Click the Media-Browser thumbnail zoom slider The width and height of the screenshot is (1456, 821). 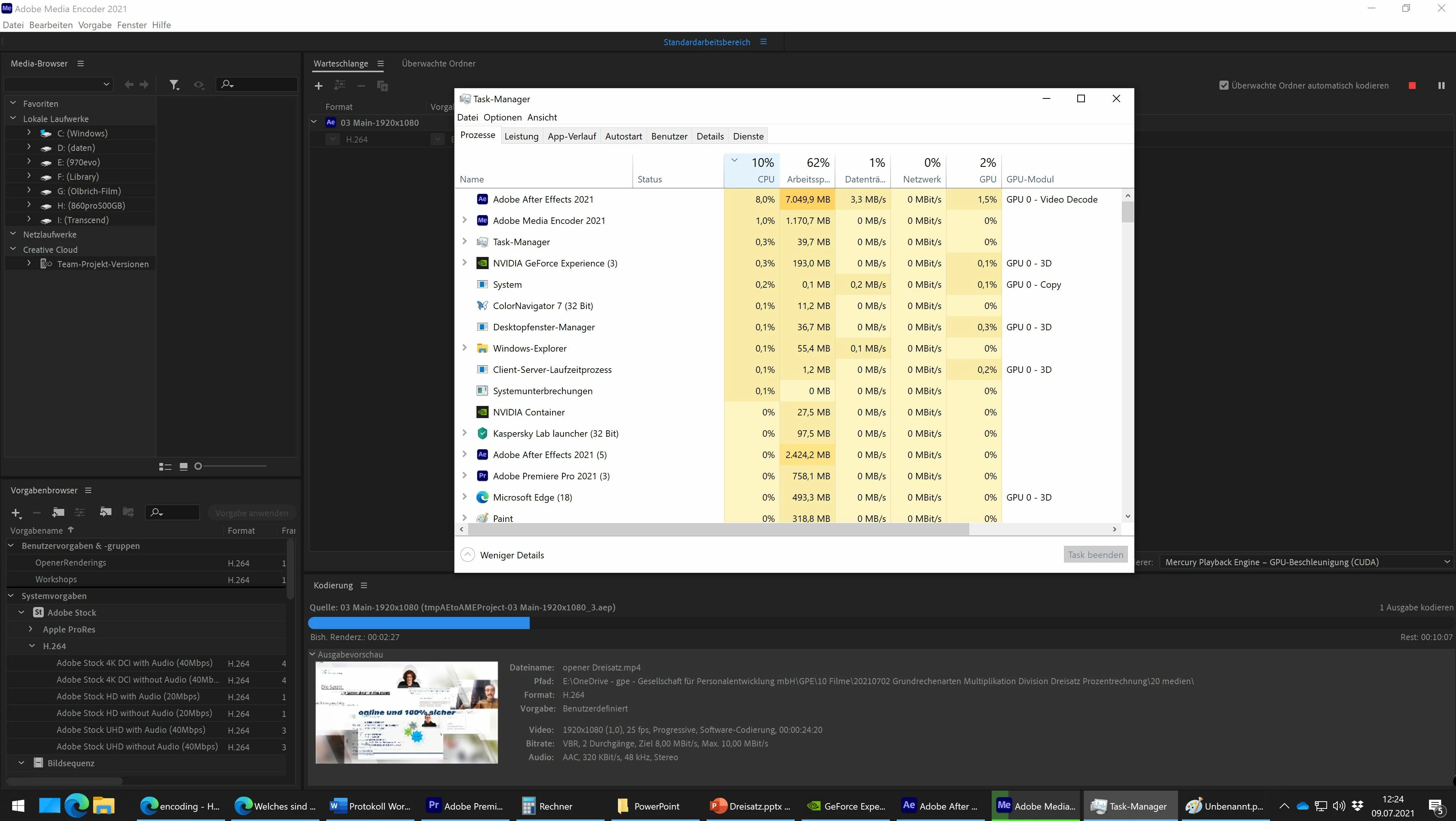232,467
